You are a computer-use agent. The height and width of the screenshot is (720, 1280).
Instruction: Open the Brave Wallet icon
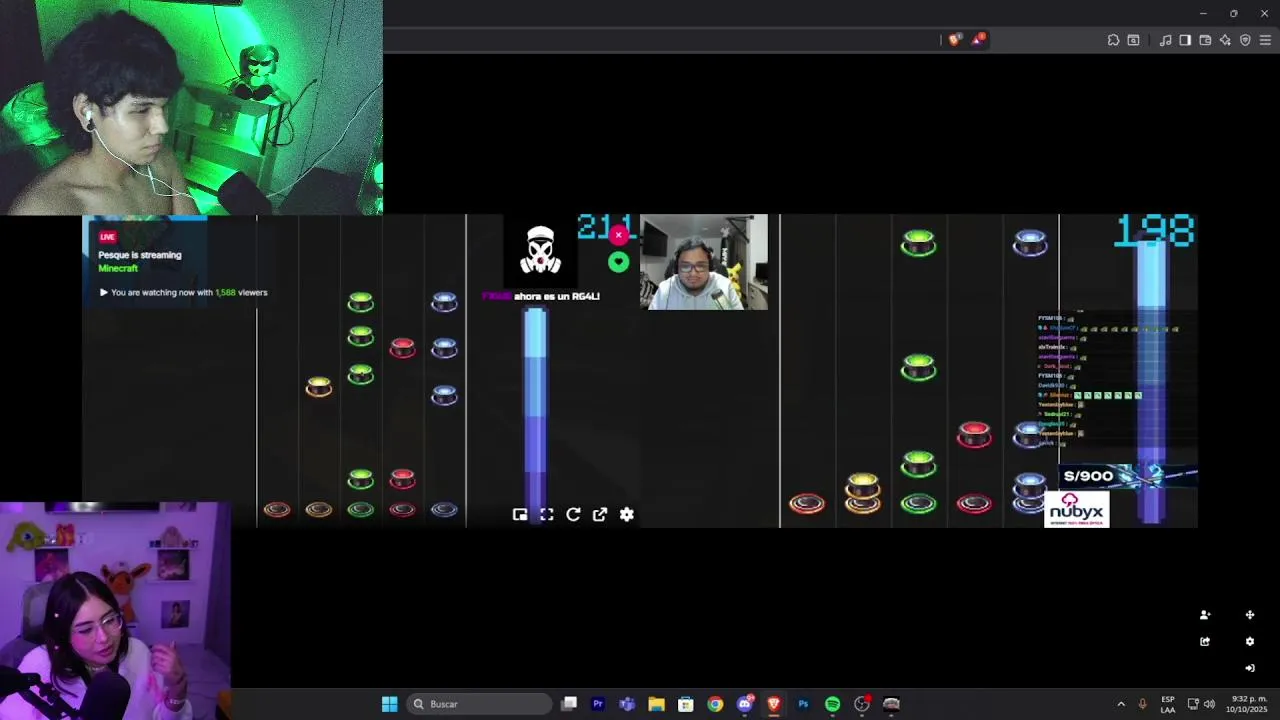pos(1205,40)
